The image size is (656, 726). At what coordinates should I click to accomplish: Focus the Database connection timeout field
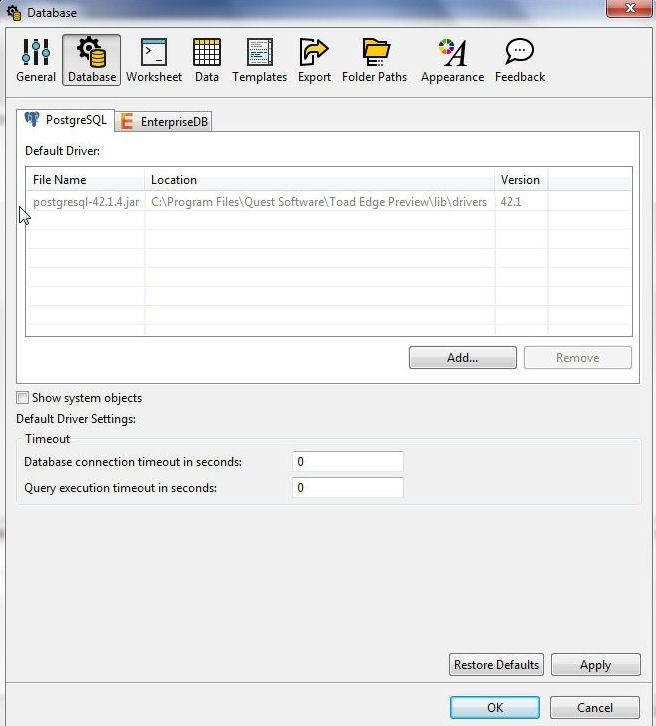tap(348, 462)
